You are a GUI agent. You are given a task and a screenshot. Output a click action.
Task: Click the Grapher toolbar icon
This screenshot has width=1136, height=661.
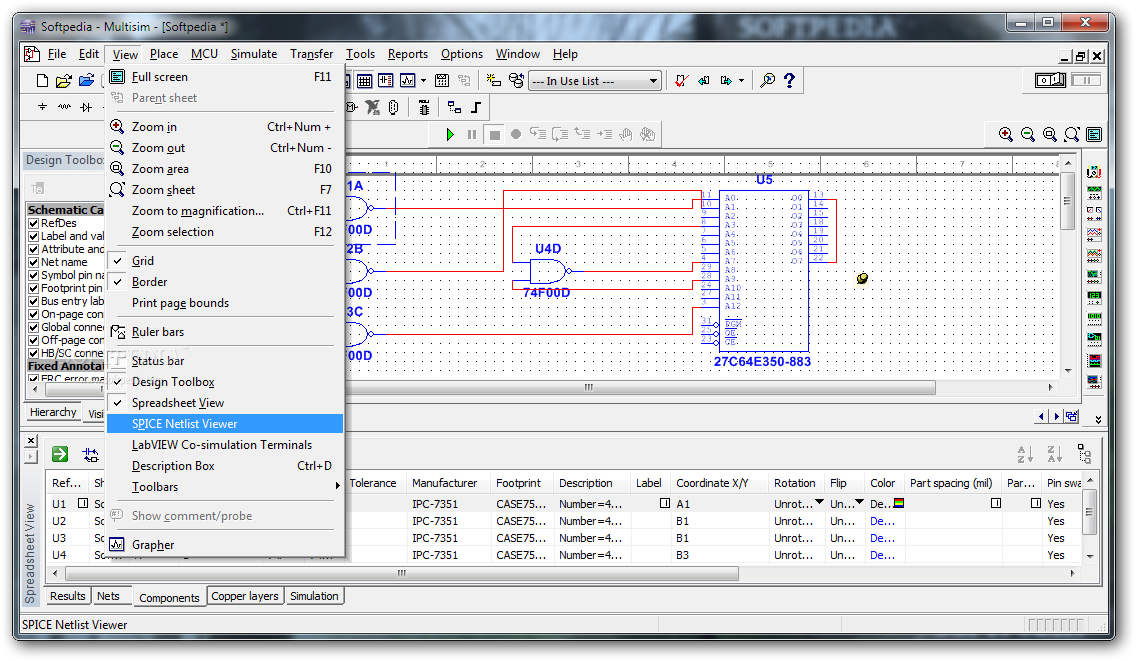pos(407,80)
